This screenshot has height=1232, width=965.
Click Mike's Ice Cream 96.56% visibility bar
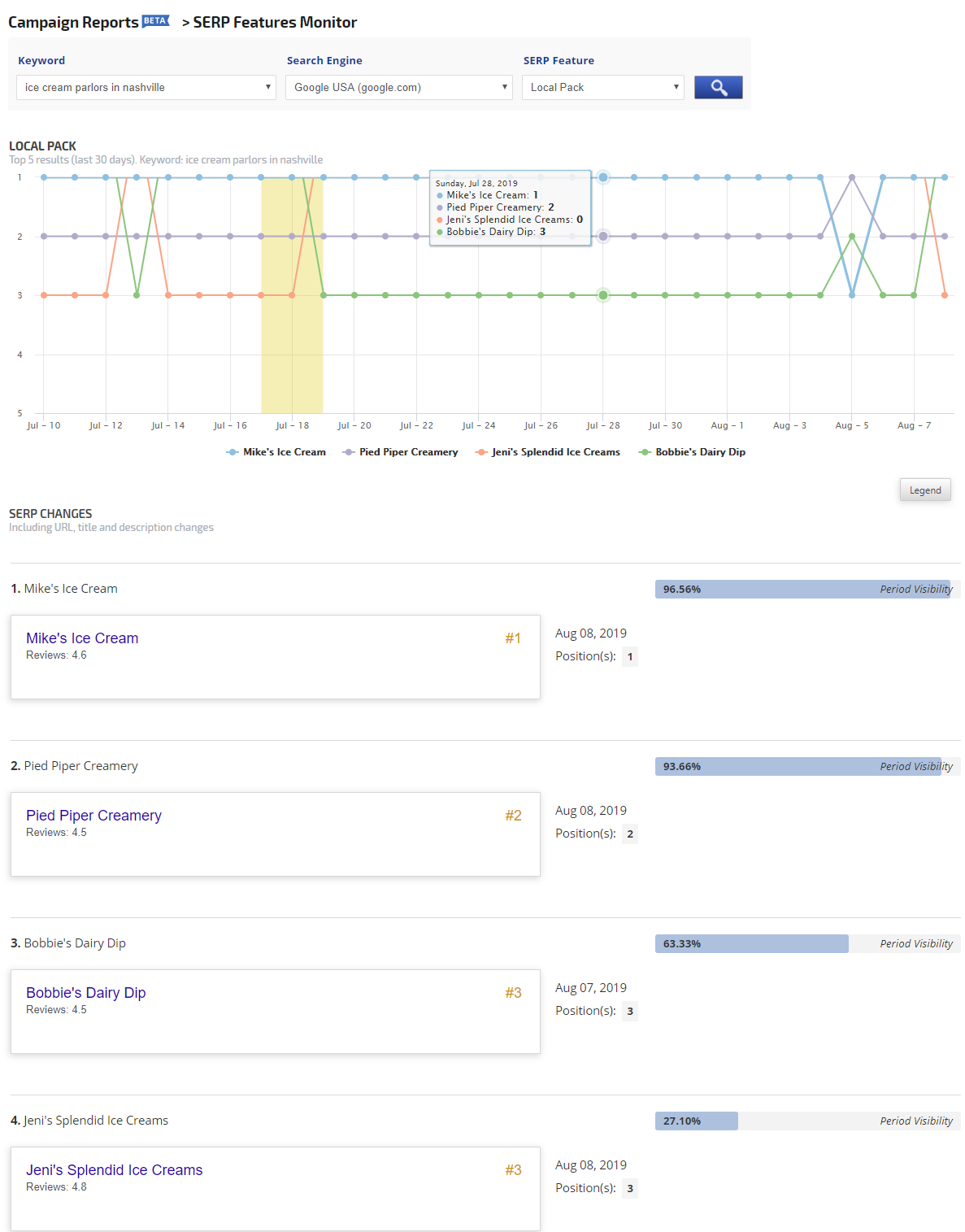coord(802,590)
